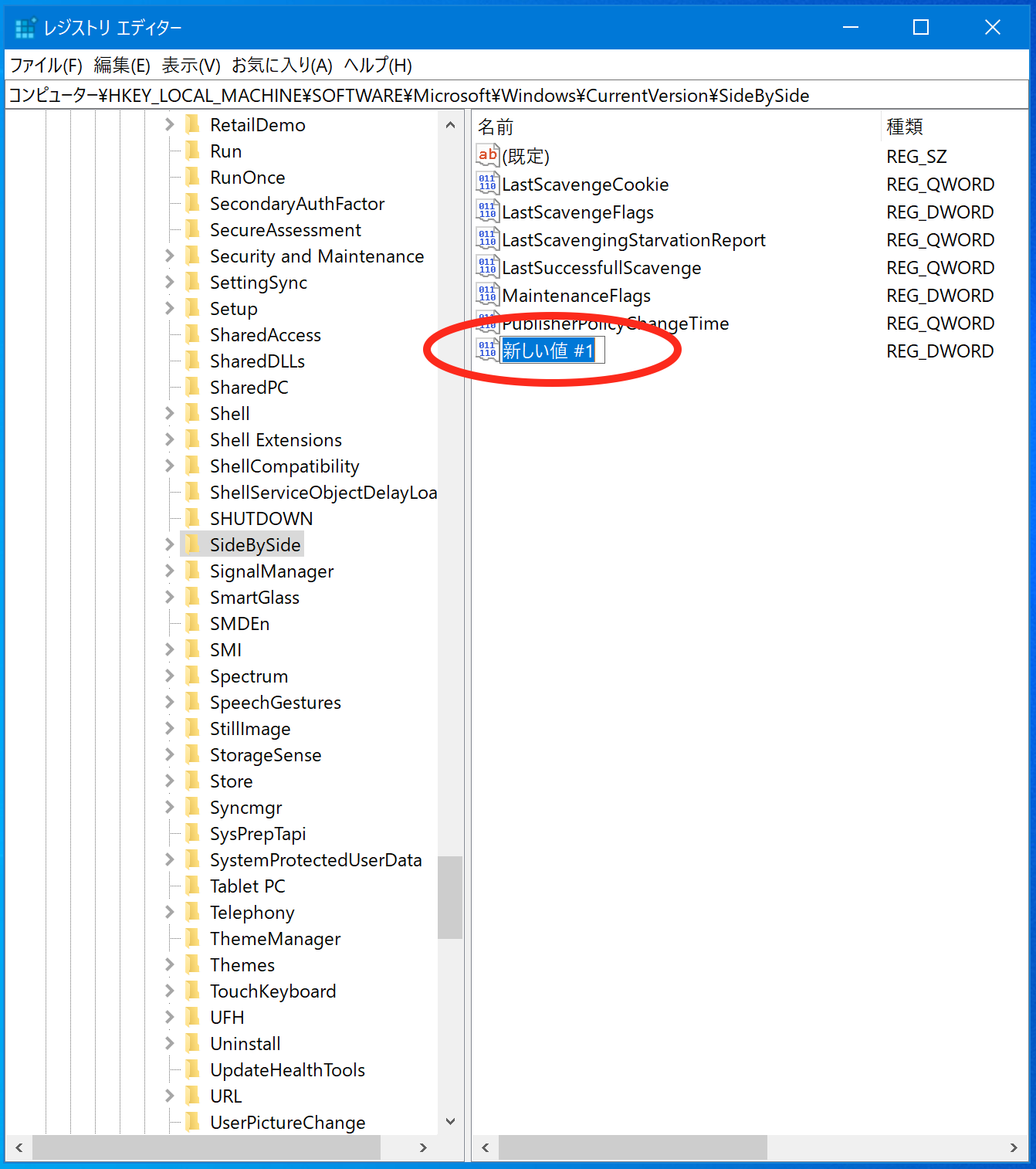Click the RetailDemo folder icon
This screenshot has width=1036, height=1169.
[193, 124]
